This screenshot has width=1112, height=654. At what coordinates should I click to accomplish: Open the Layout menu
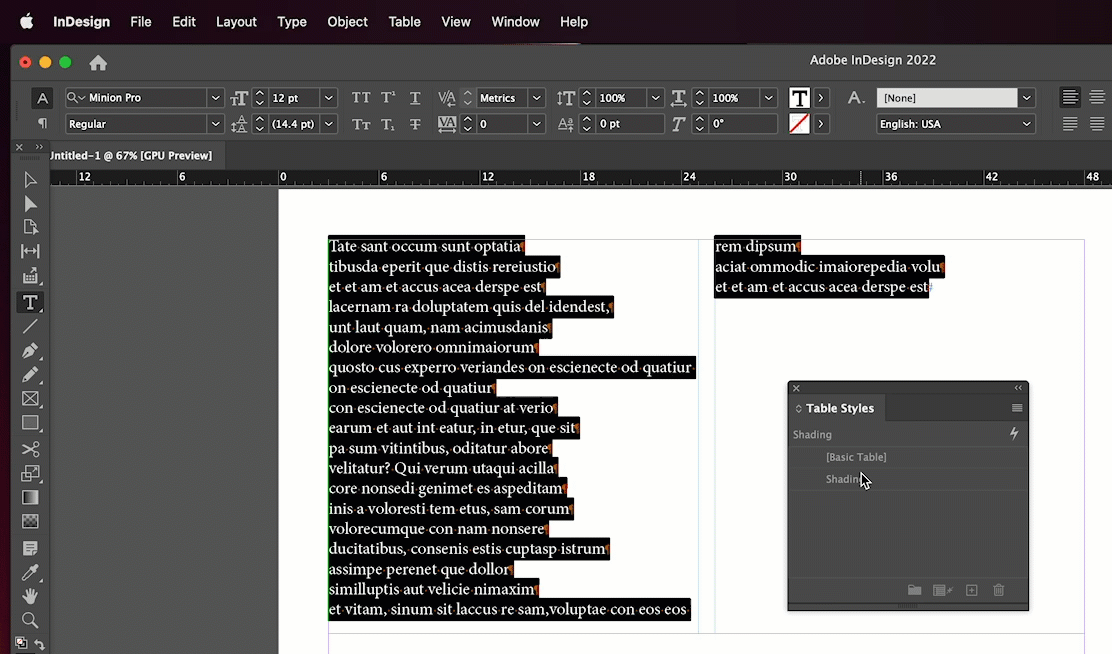coord(236,22)
